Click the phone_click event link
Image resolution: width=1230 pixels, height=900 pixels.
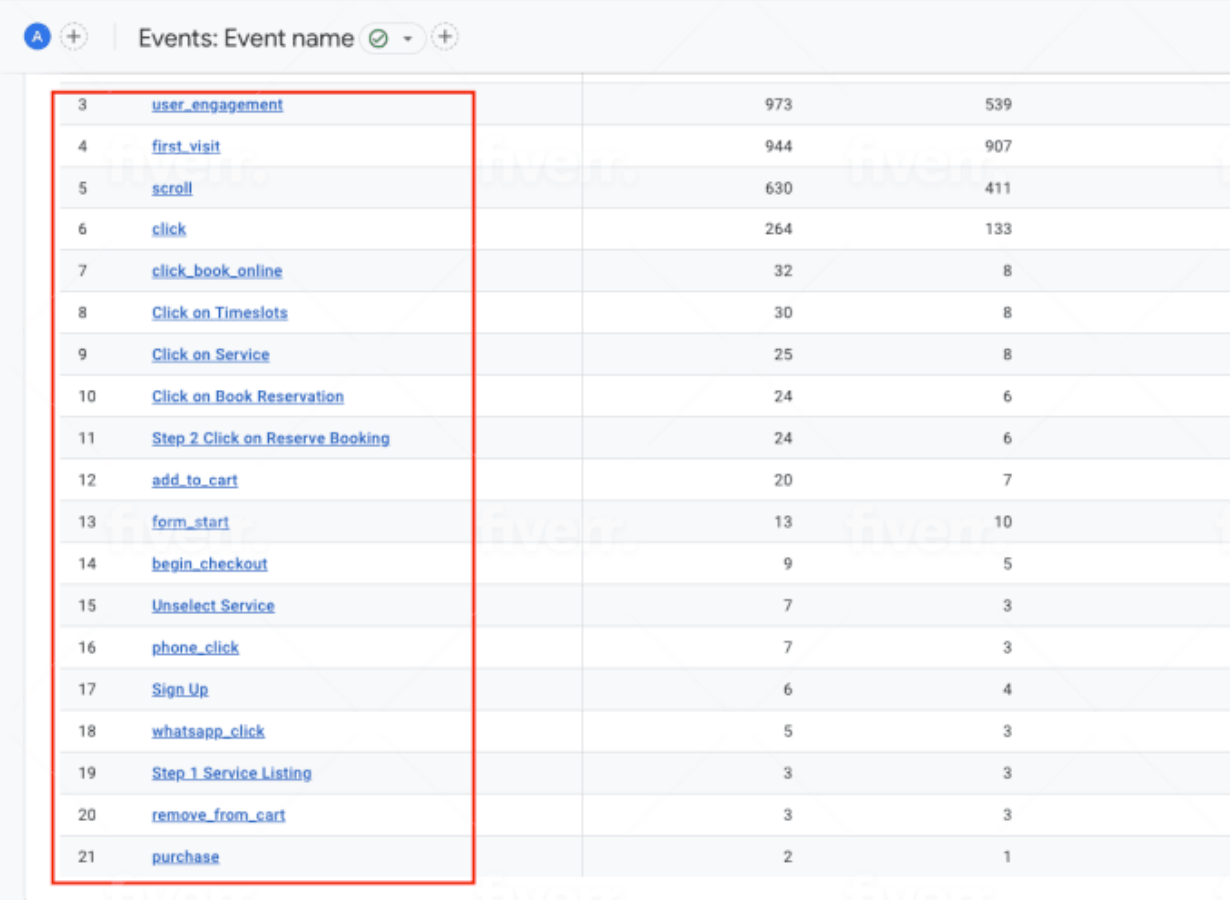[195, 648]
